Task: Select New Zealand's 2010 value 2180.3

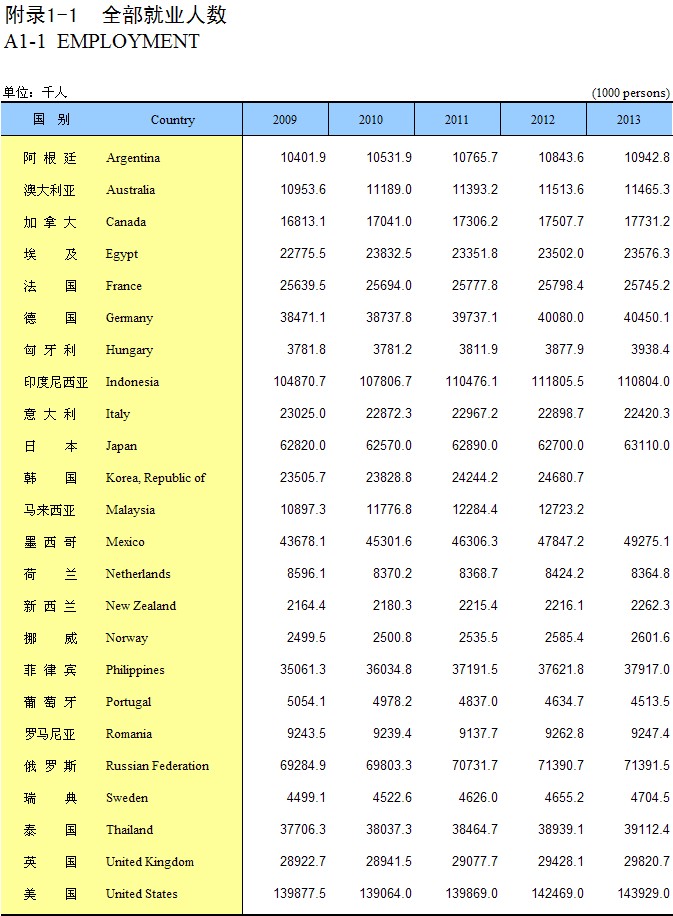Action: (391, 606)
